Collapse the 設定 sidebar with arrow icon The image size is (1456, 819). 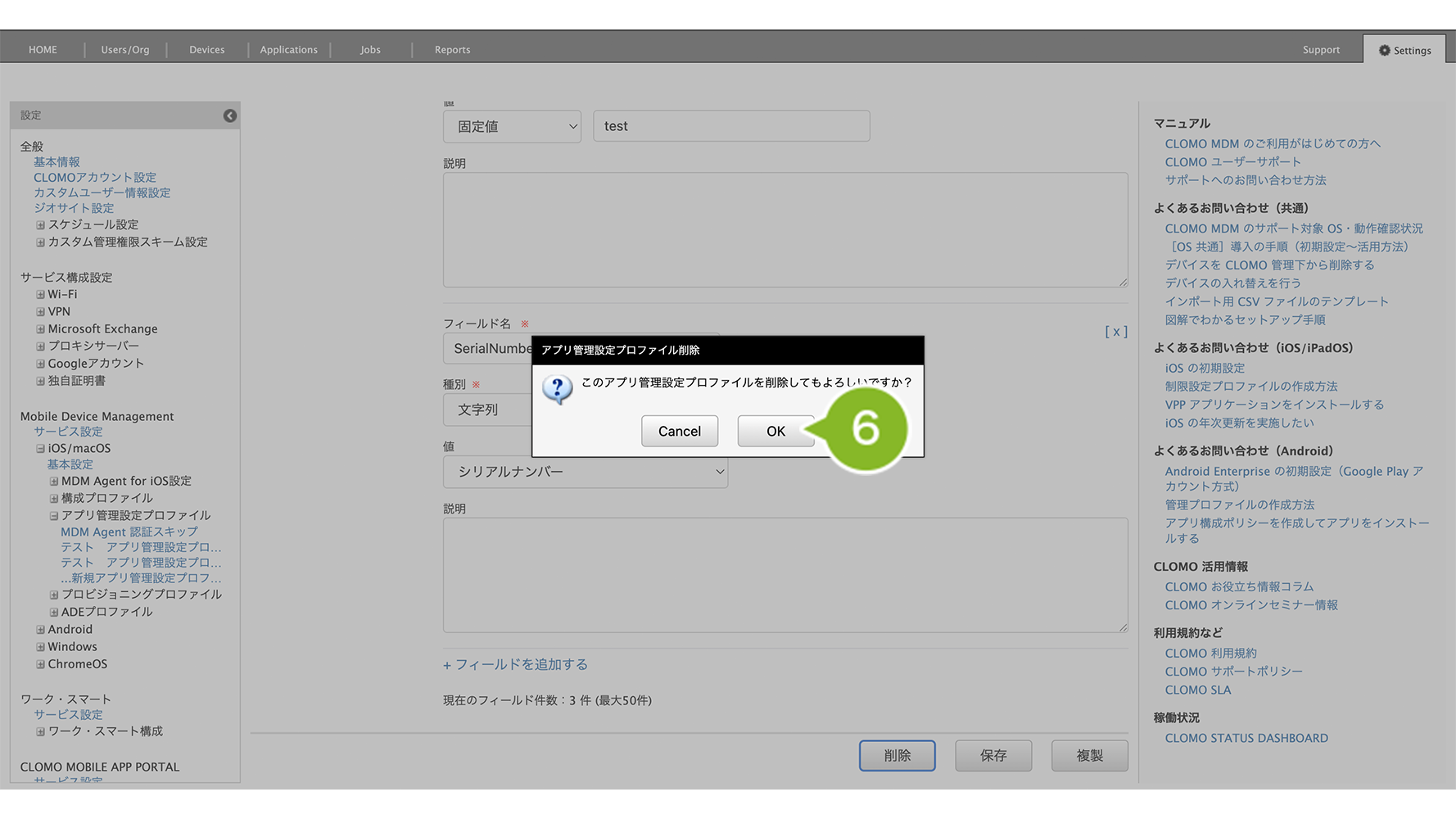pos(230,115)
